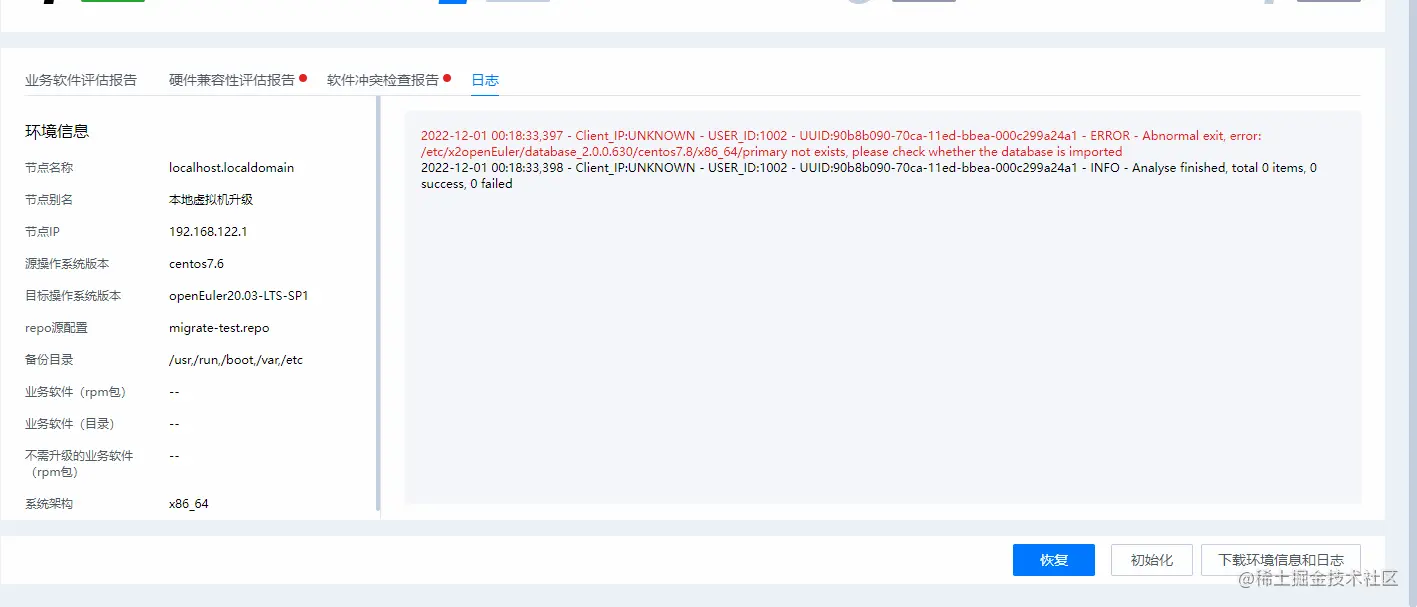1417x607 pixels.
Task: Click the blue 恢复 button
Action: tap(1054, 560)
